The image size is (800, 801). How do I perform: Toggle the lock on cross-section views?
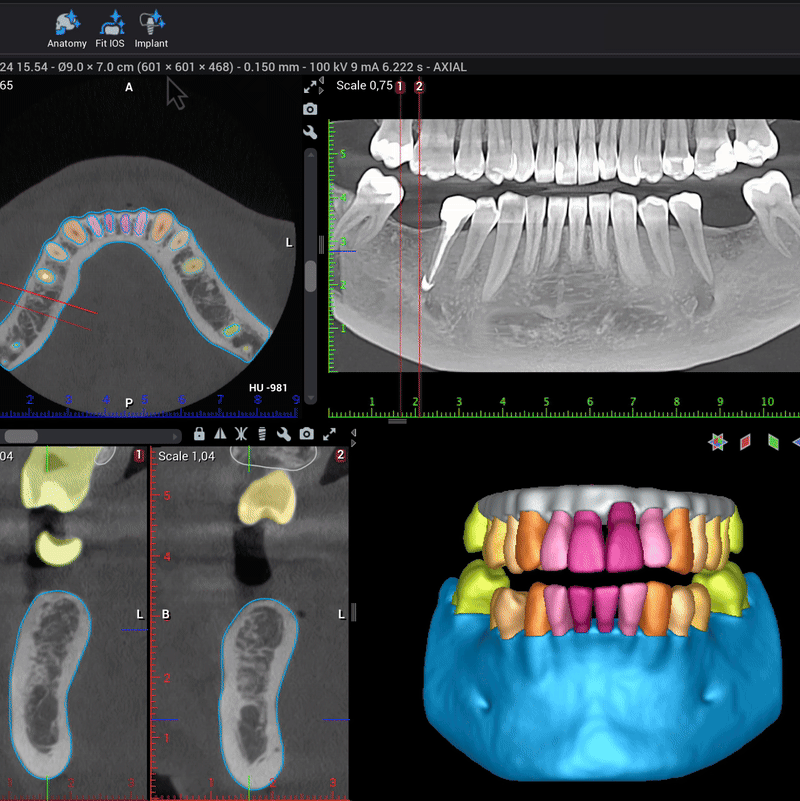click(x=199, y=434)
